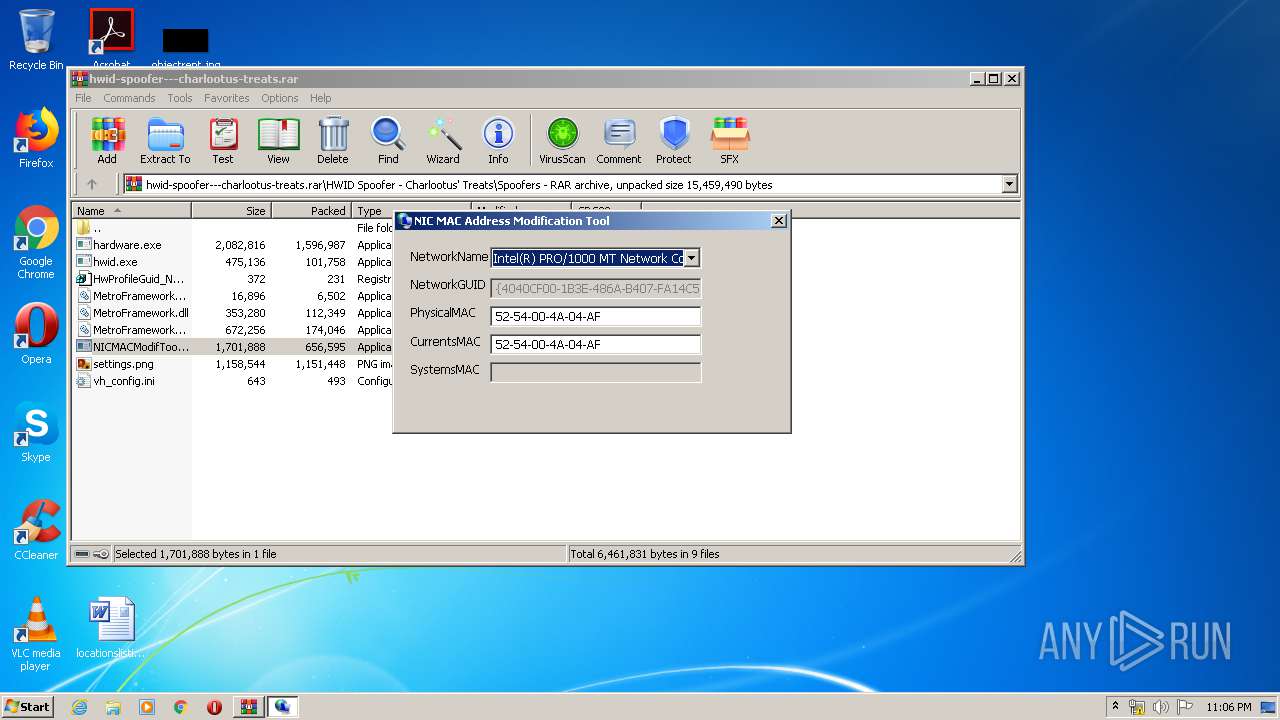The image size is (1280, 720).
Task: Open Skype desktop shortcut
Action: (x=36, y=432)
